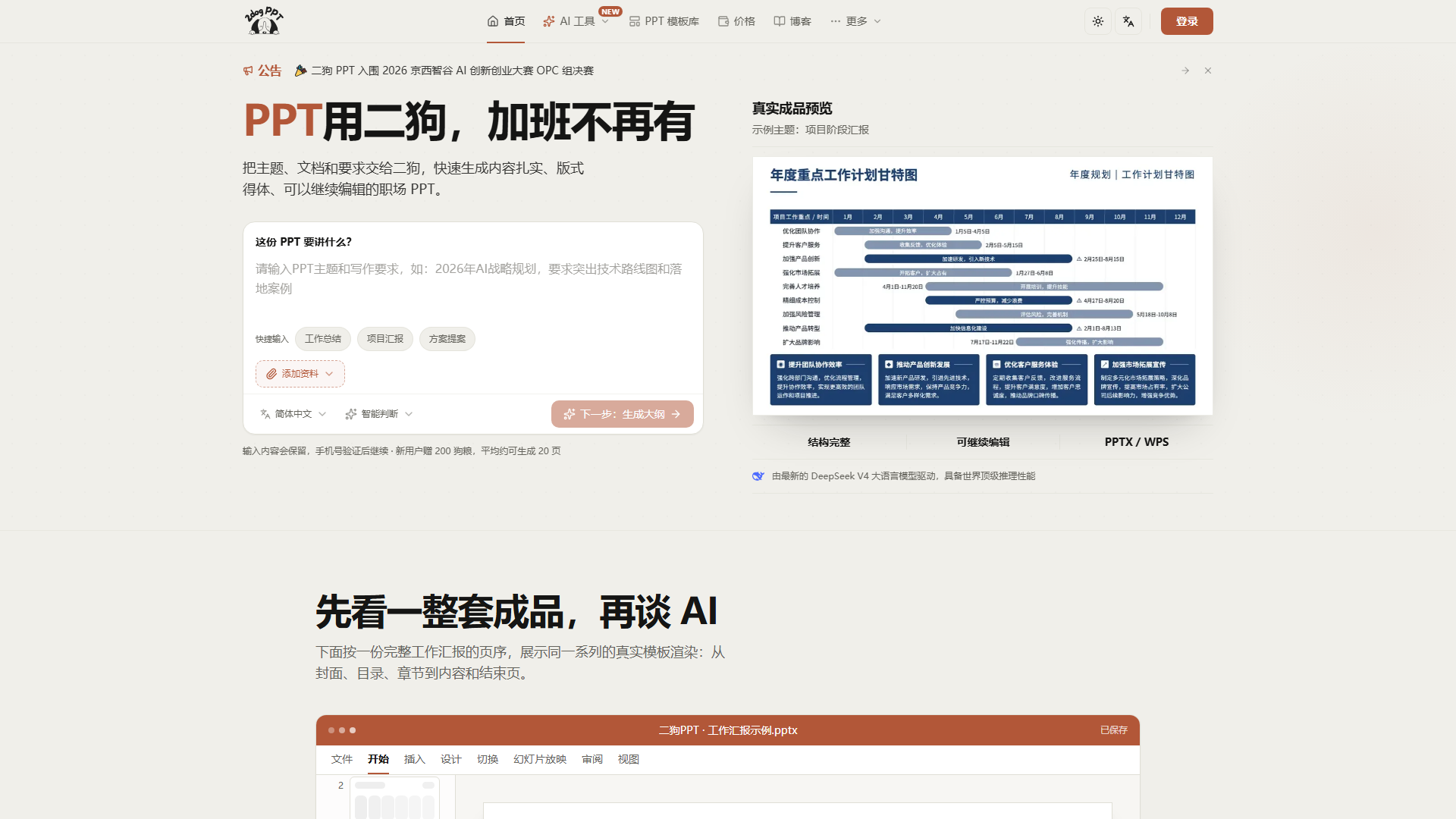Viewport: 1456px width, 819px height.
Task: Go to the 价格 pricing page
Action: click(x=736, y=21)
